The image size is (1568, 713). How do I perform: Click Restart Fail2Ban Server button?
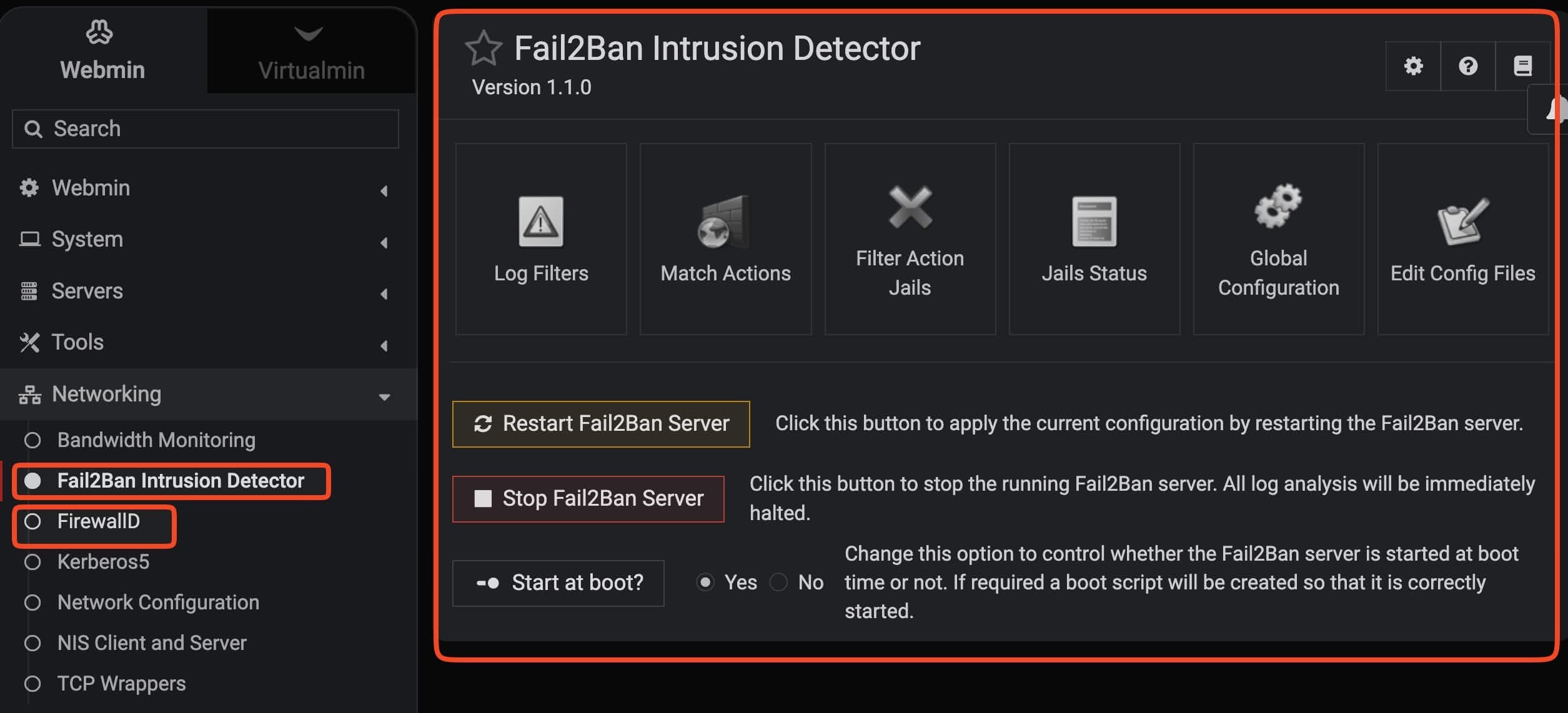(601, 424)
